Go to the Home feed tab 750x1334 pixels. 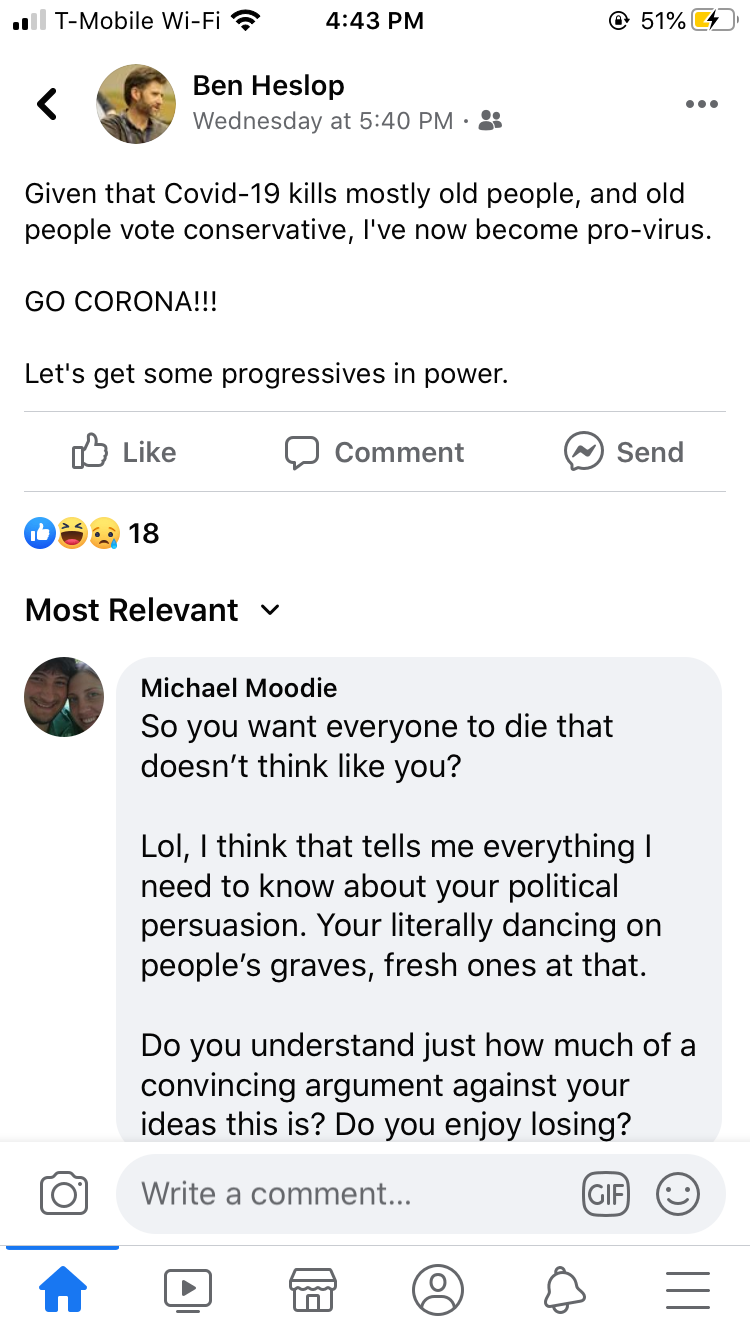63,1290
